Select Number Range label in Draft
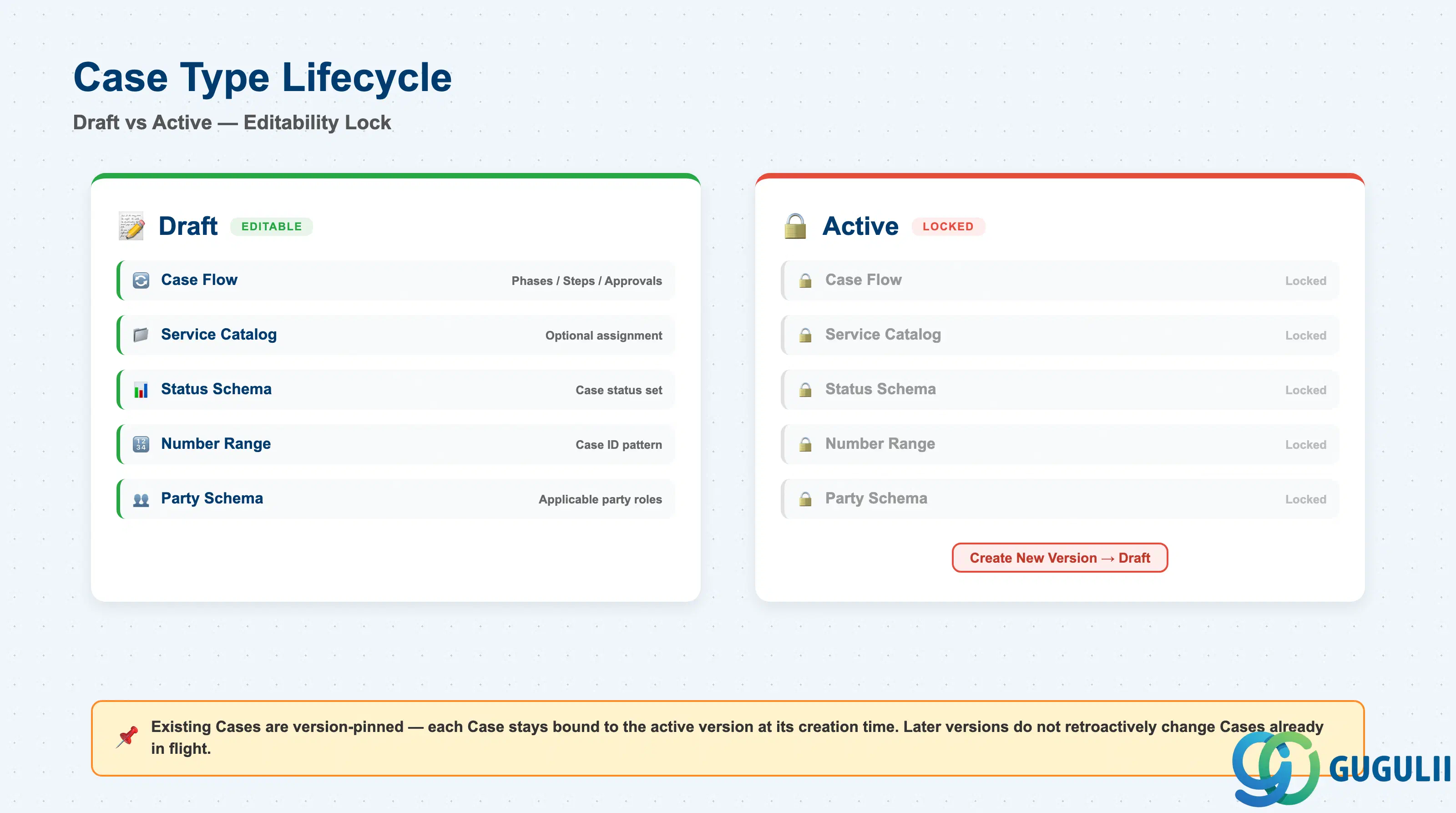Screen dimensions: 1456x813 (x=216, y=444)
